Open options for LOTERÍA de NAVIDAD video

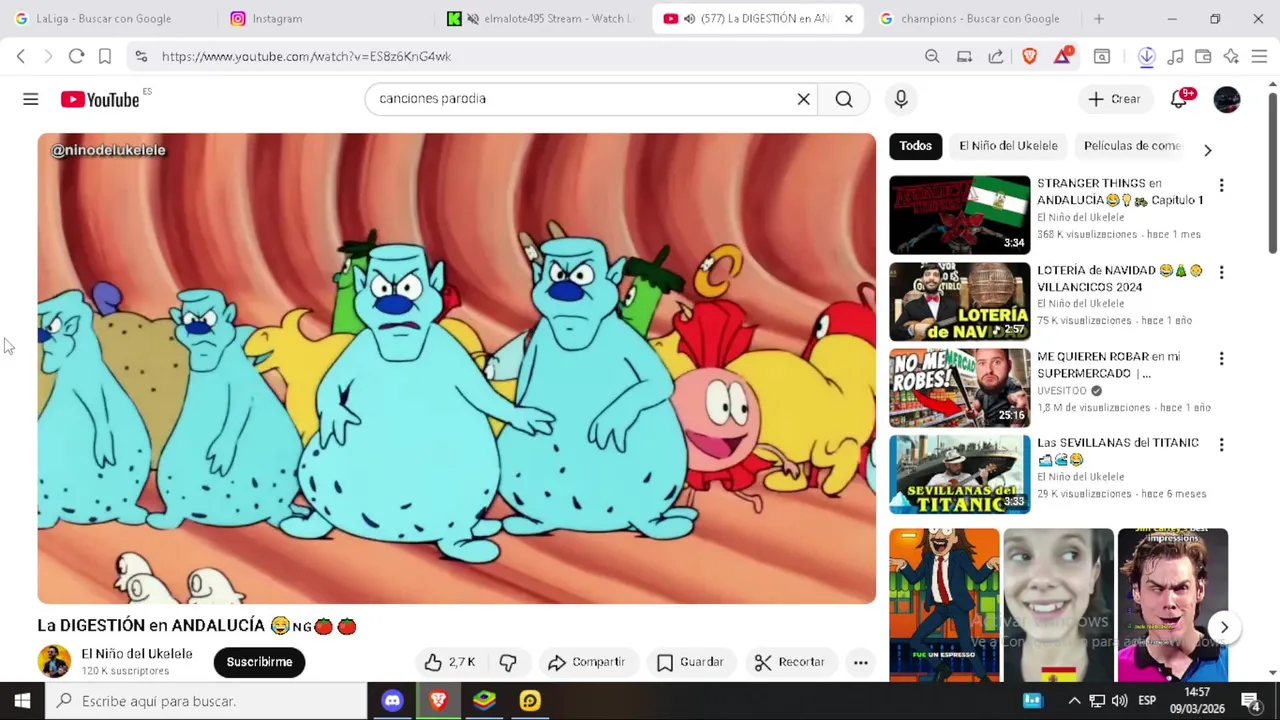tap(1221, 272)
